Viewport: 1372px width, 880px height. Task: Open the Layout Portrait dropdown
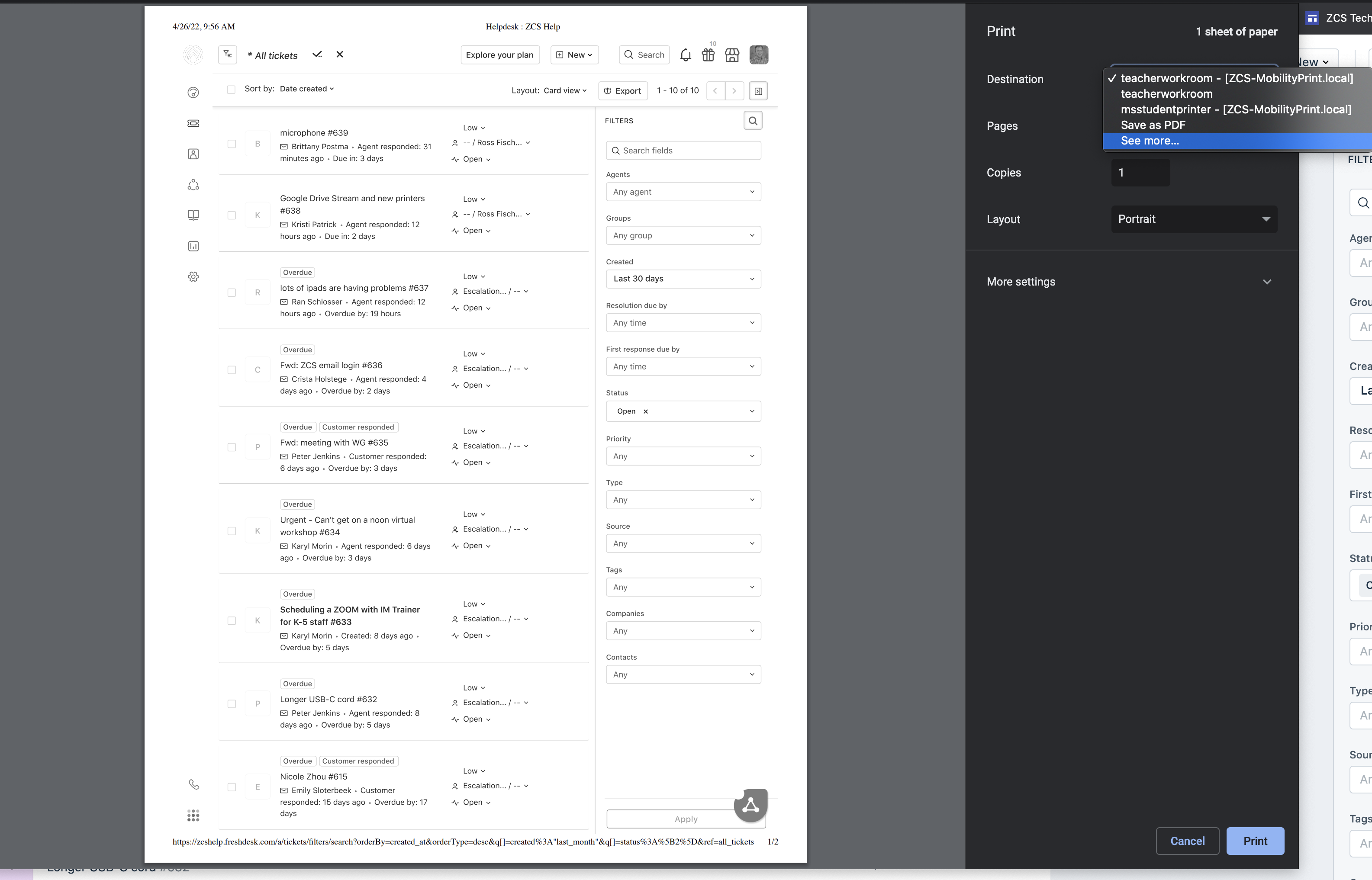coord(1194,219)
